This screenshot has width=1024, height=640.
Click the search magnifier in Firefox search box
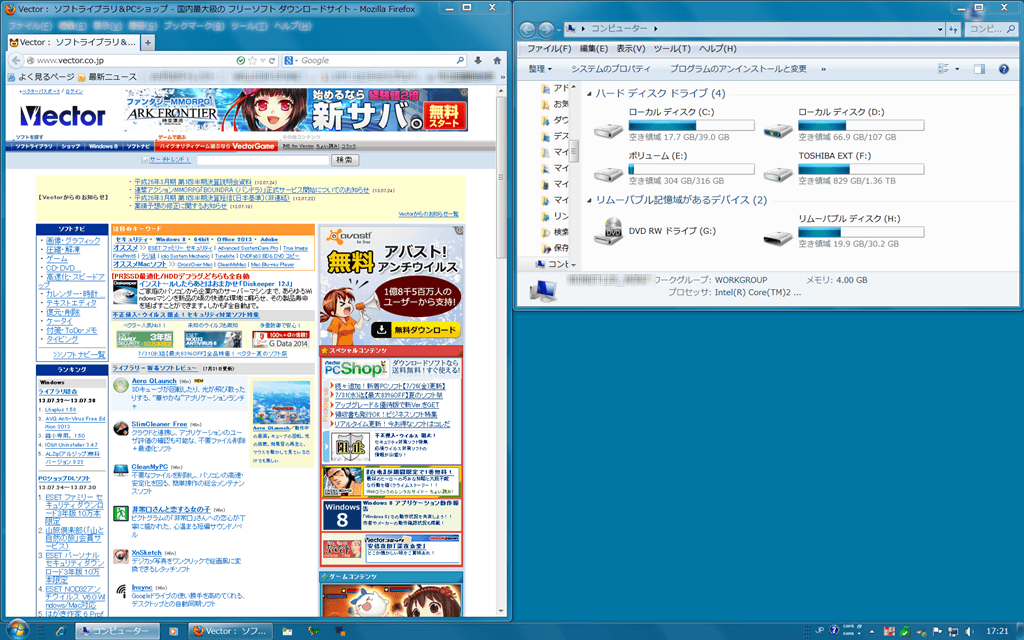[460, 60]
